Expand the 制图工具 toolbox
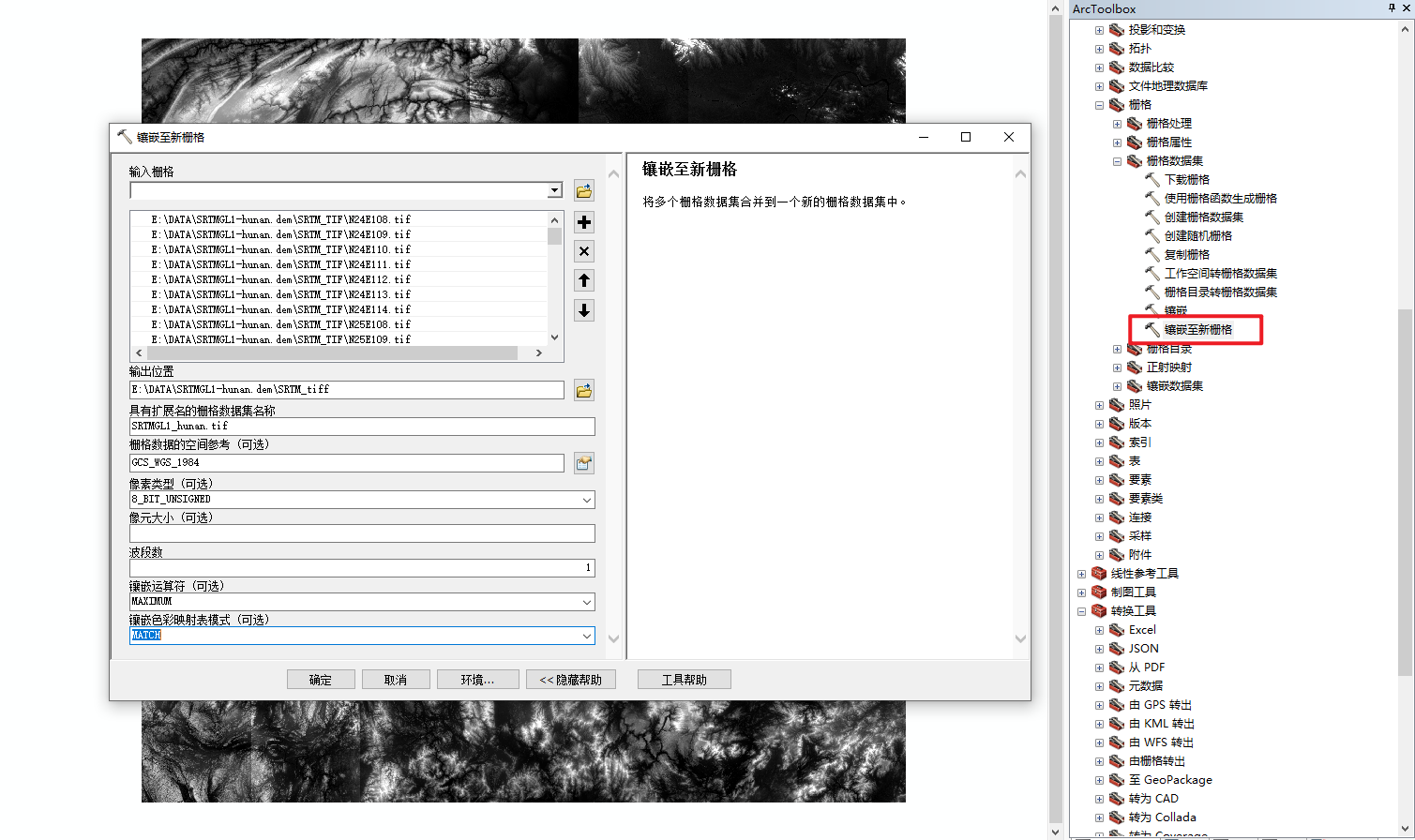1415x840 pixels. tap(1081, 592)
